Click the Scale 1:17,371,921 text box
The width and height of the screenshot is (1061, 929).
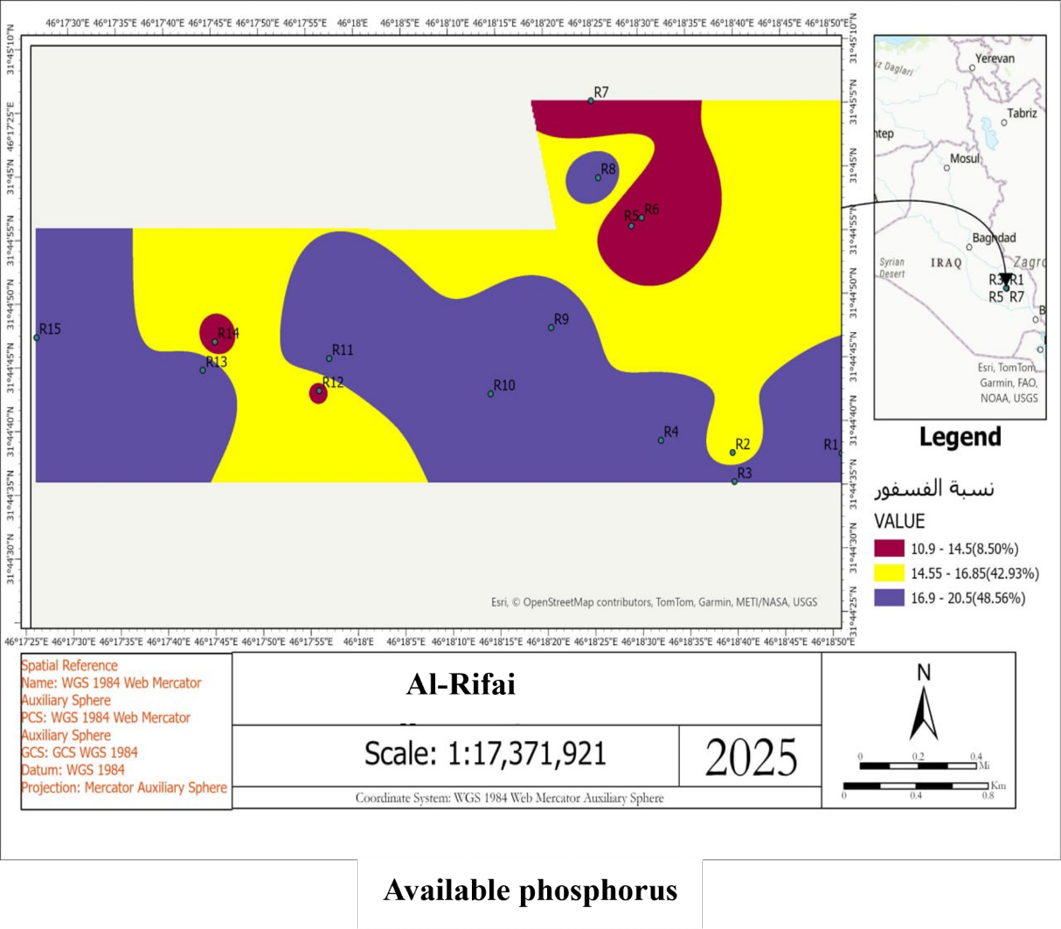(x=485, y=753)
